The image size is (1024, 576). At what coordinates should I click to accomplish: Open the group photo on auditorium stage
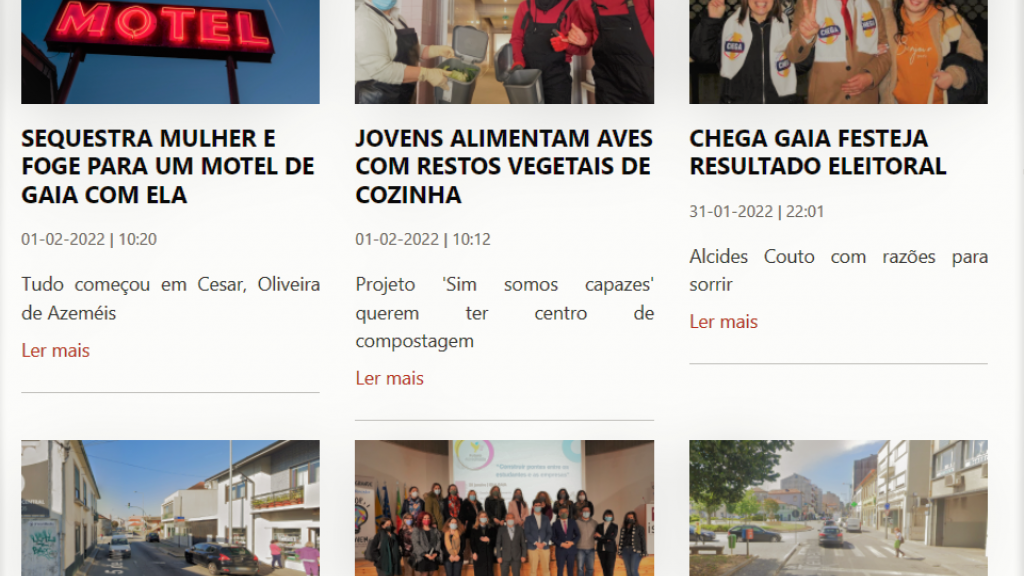(504, 508)
